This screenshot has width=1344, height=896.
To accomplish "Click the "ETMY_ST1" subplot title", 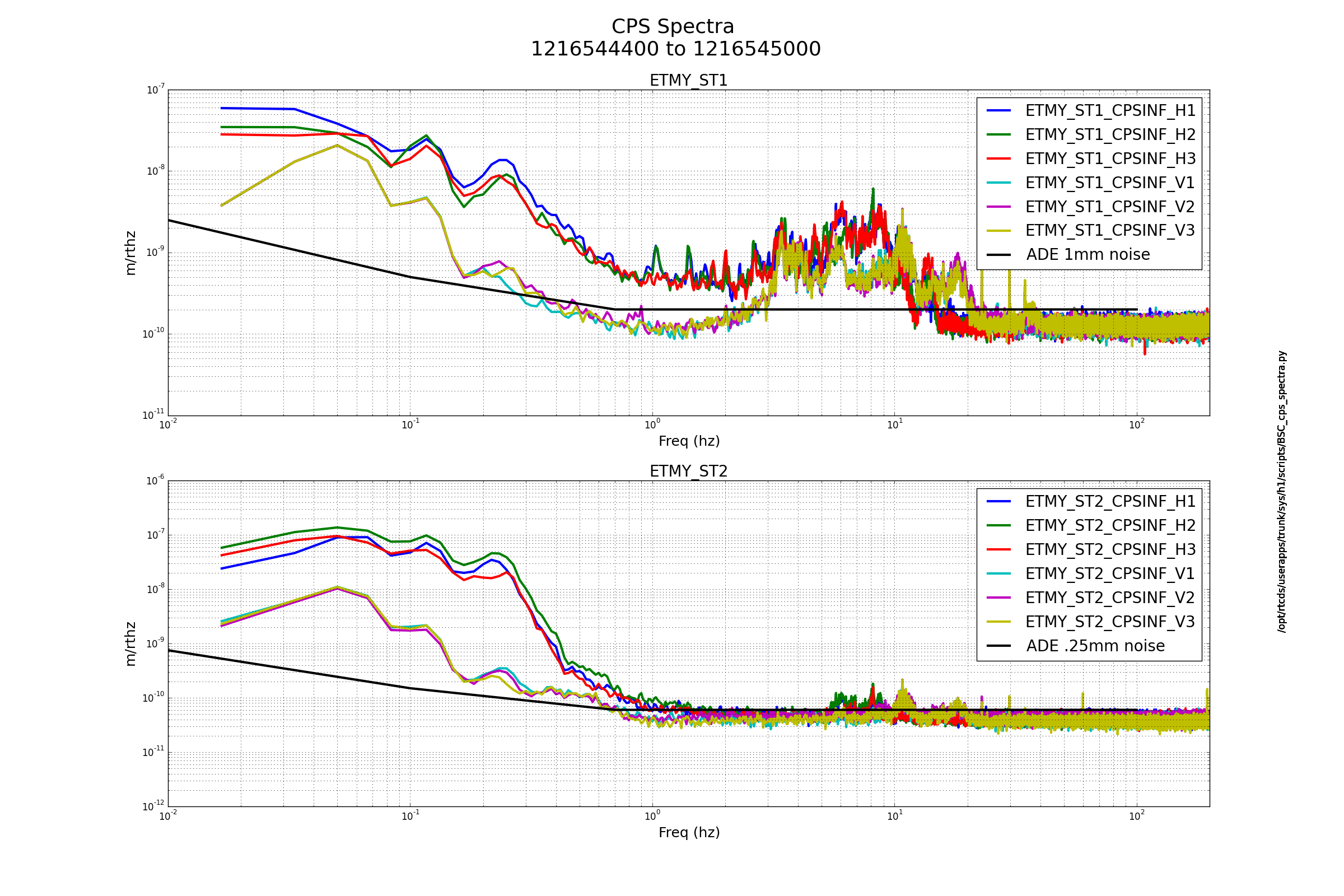I will coord(689,81).
